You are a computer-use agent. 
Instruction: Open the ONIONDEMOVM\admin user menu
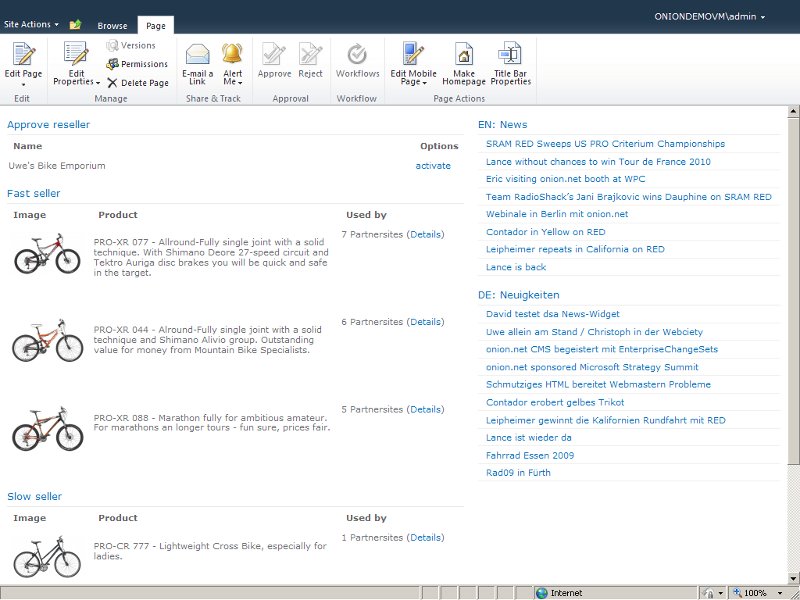(710, 17)
